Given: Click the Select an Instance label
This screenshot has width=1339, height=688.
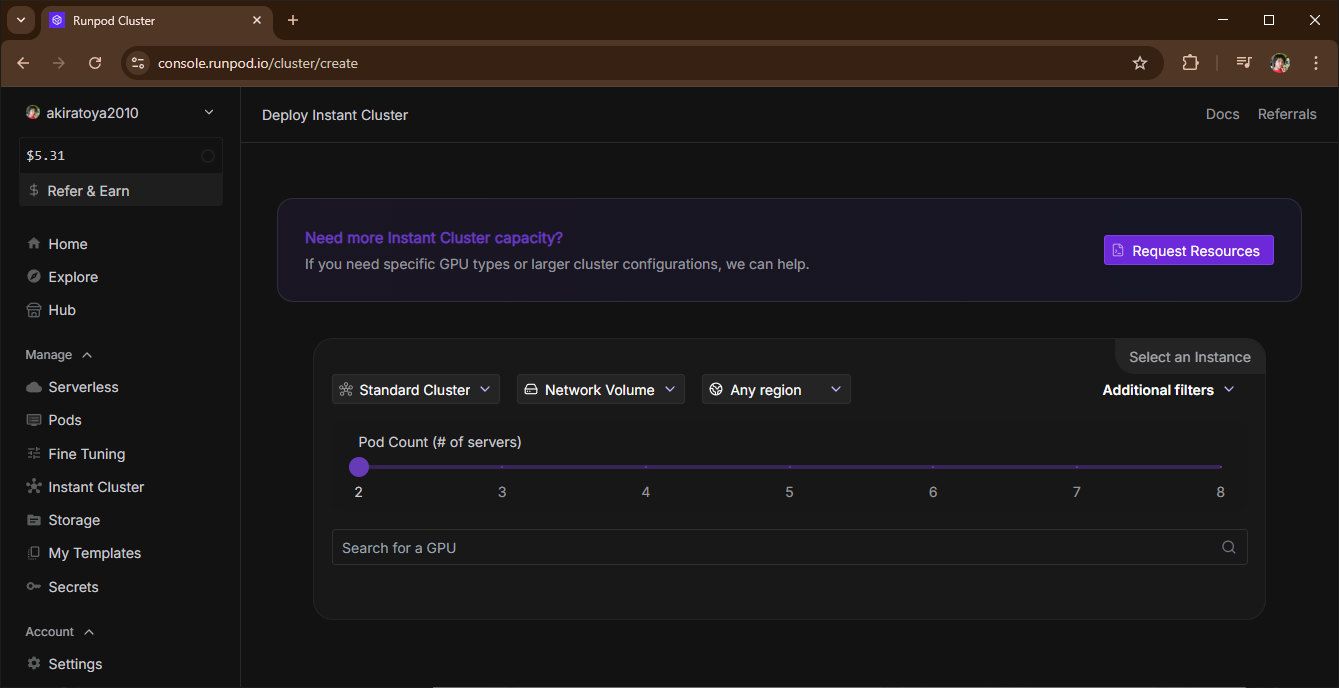Looking at the screenshot, I should [1190, 357].
